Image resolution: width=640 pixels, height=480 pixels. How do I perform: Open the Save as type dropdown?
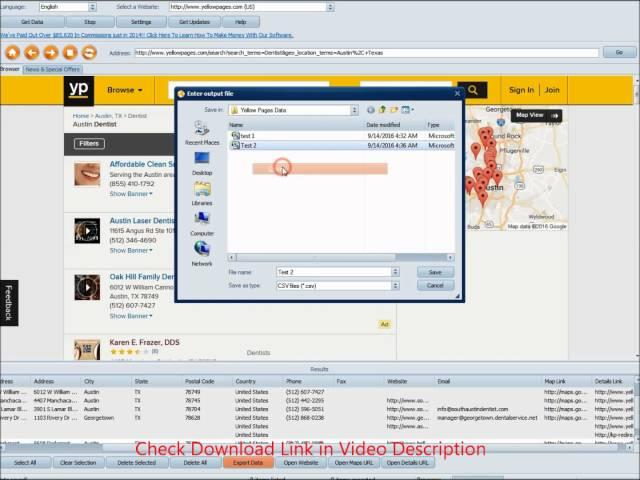click(x=395, y=286)
